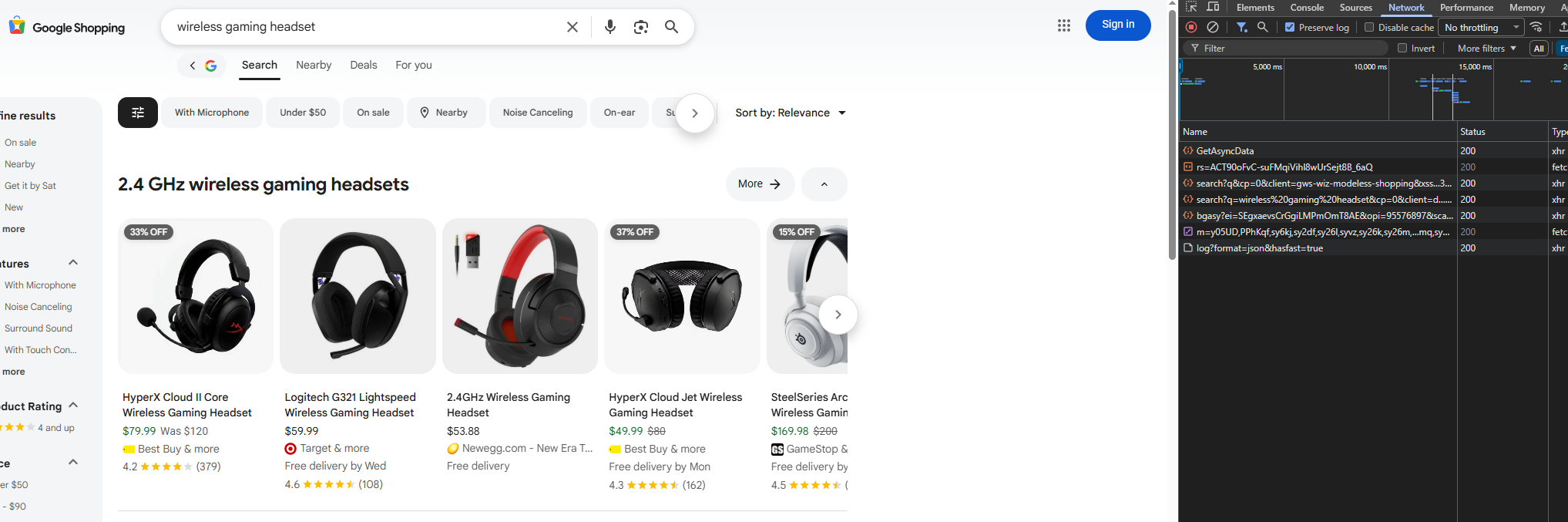1568x522 pixels.
Task: Stop recording network log
Action: [x=1191, y=27]
